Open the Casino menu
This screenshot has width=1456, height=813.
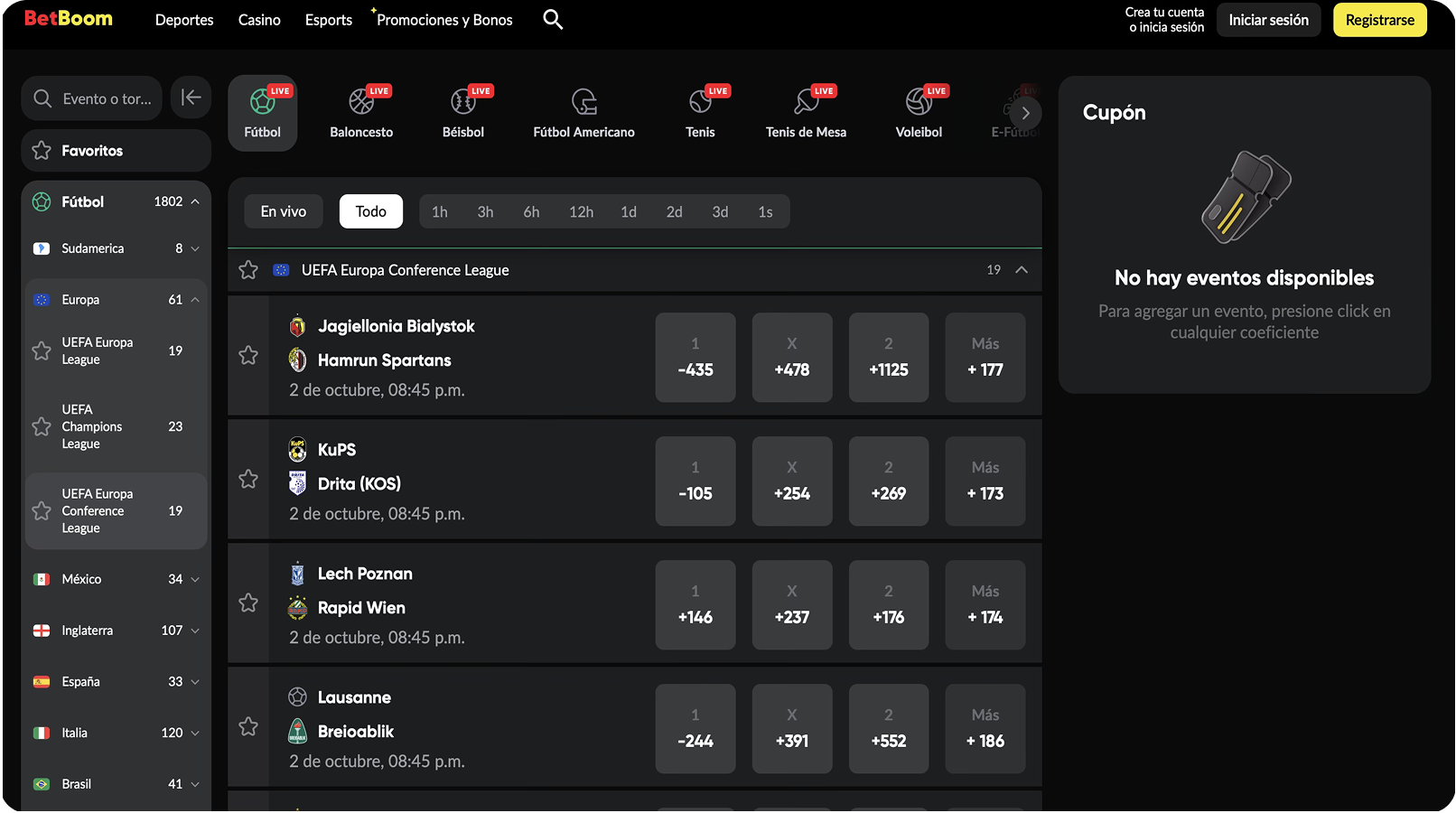point(259,20)
